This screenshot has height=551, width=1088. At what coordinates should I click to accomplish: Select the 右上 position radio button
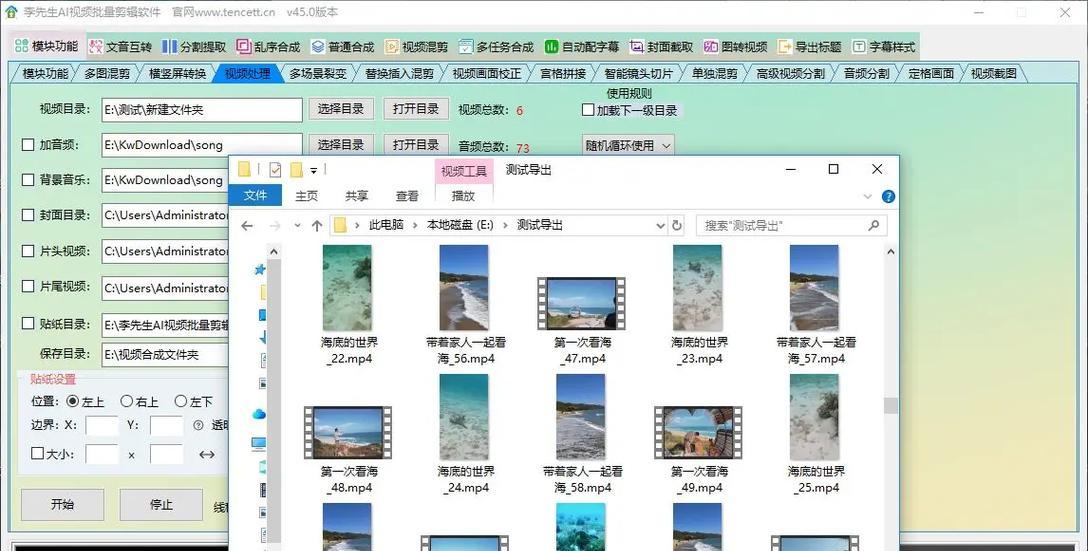(126, 401)
